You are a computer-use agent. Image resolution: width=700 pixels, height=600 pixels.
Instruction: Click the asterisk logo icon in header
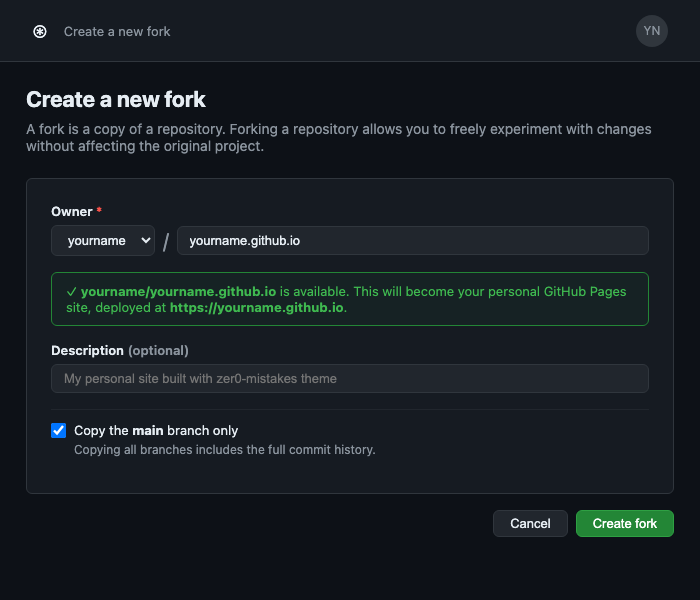click(x=40, y=32)
